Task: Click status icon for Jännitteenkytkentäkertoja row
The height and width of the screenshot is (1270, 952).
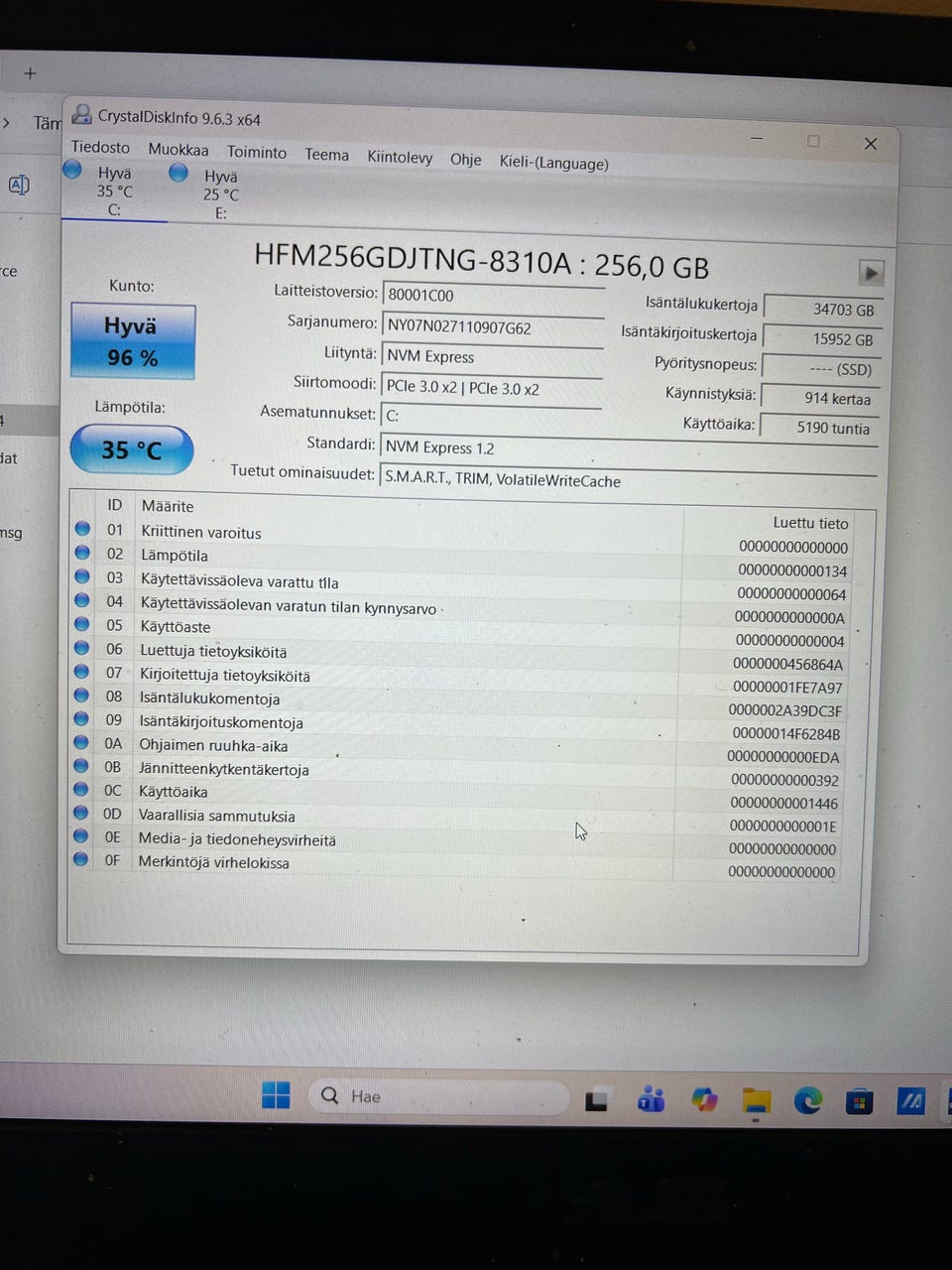Action: pyautogui.click(x=81, y=766)
